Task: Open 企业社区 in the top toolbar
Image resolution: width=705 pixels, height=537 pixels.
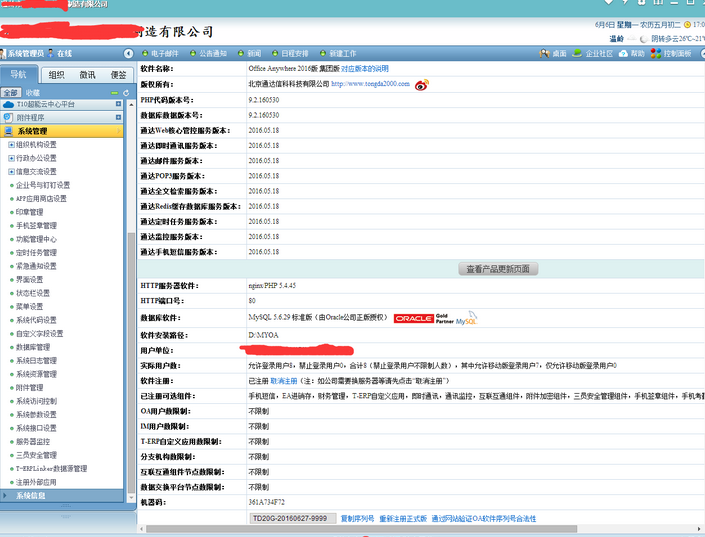Action: point(592,54)
